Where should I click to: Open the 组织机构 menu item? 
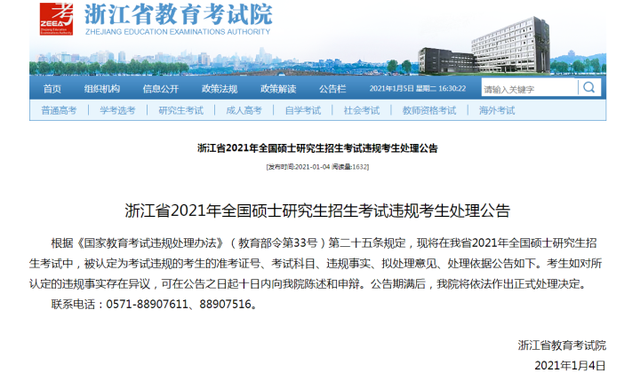102,89
